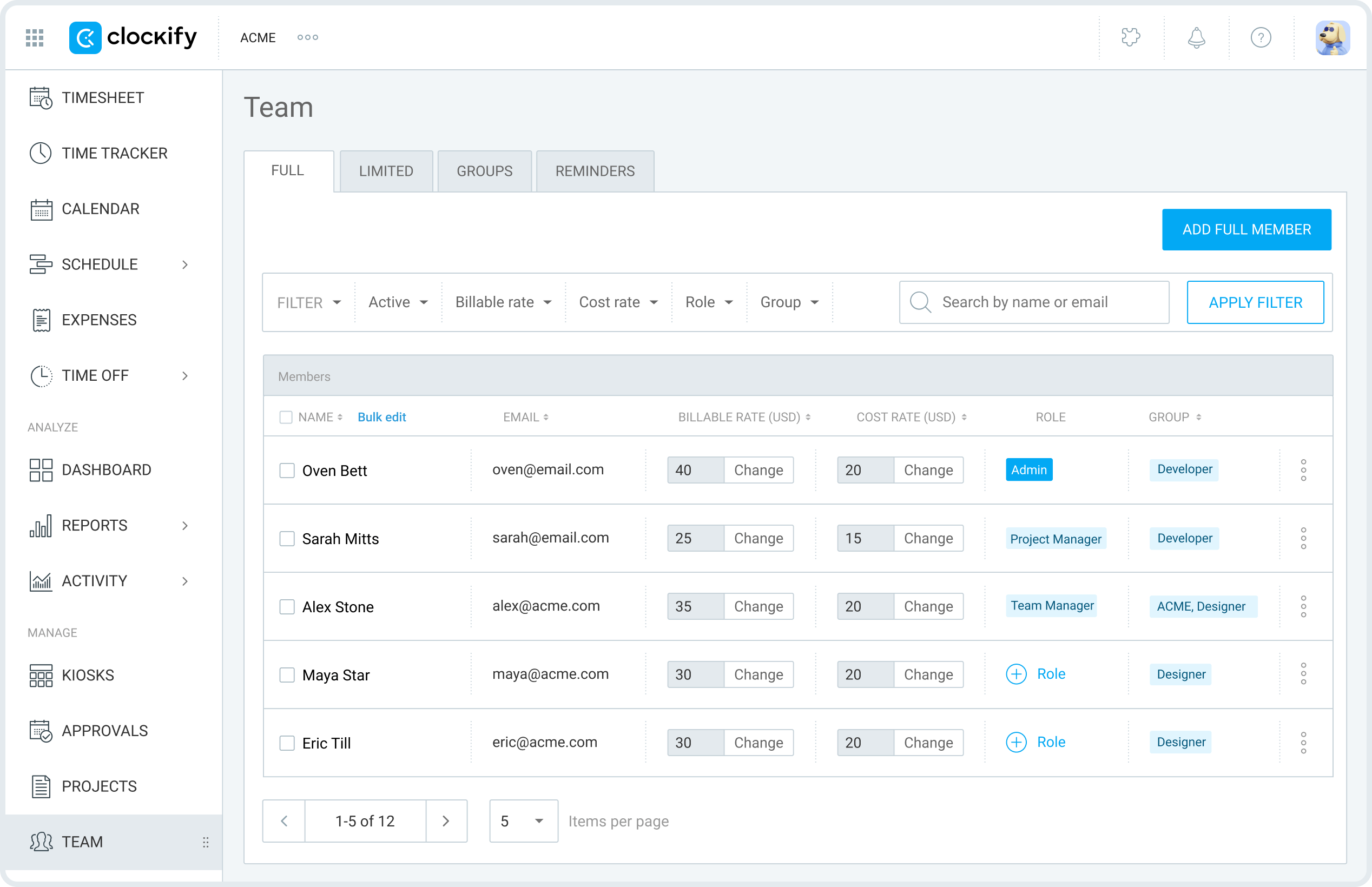1372x887 pixels.
Task: Expand the Group filter dropdown
Action: click(x=789, y=302)
